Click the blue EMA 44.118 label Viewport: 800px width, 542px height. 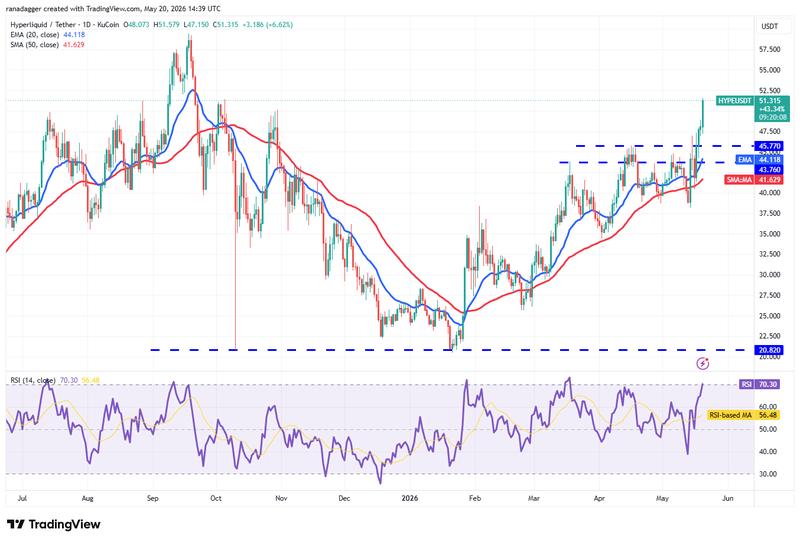click(x=759, y=160)
